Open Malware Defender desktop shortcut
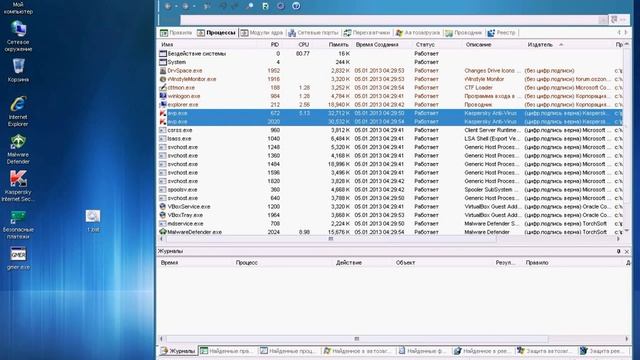This screenshot has width=640, height=360. tap(18, 149)
